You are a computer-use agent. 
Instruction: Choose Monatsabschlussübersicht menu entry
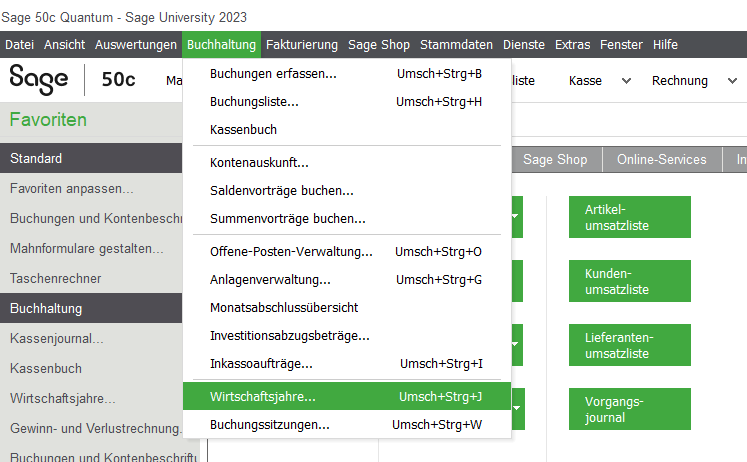click(x=347, y=308)
